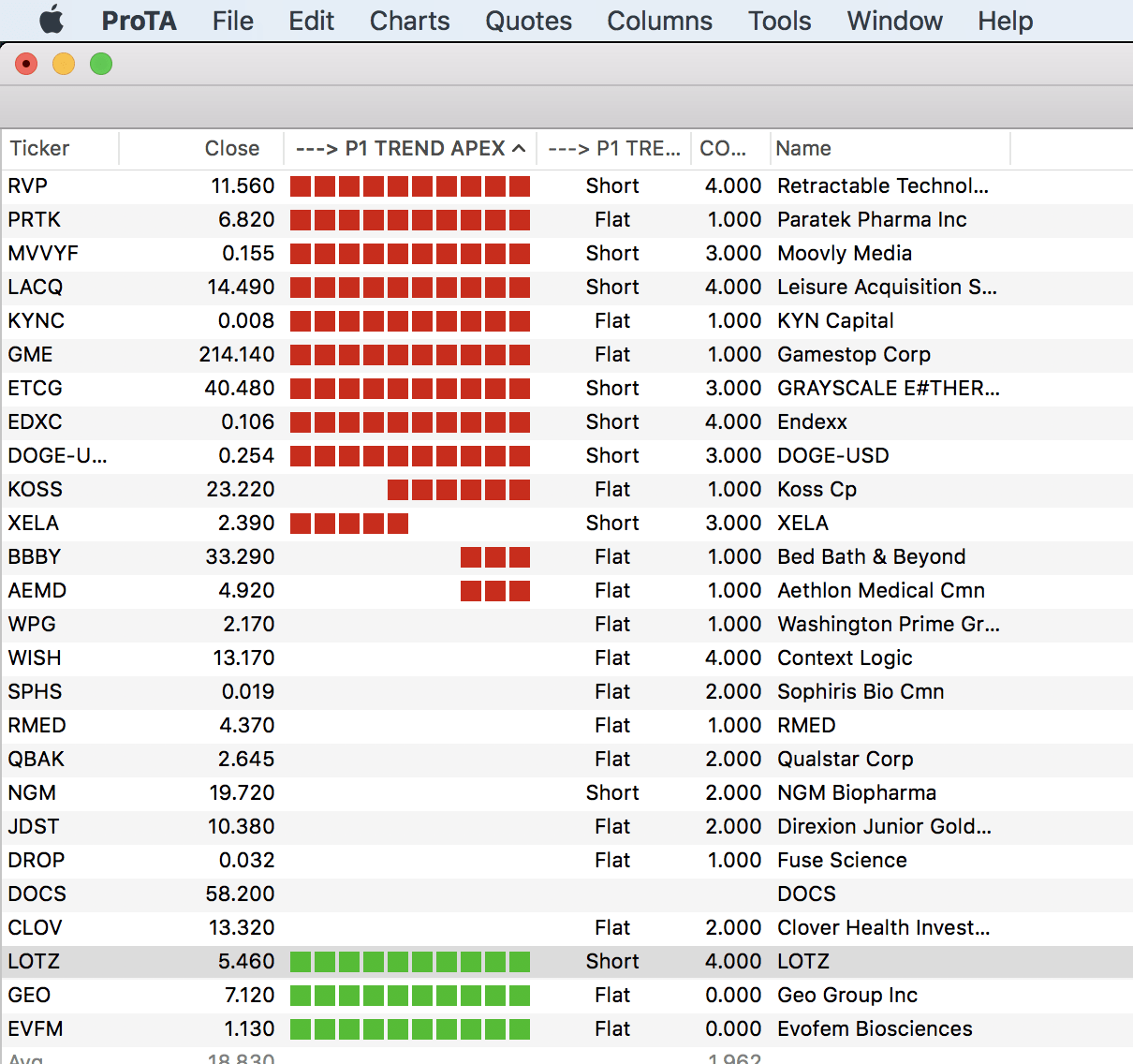
Task: Select the EVFM ticker cell
Action: pyautogui.click(x=36, y=1028)
